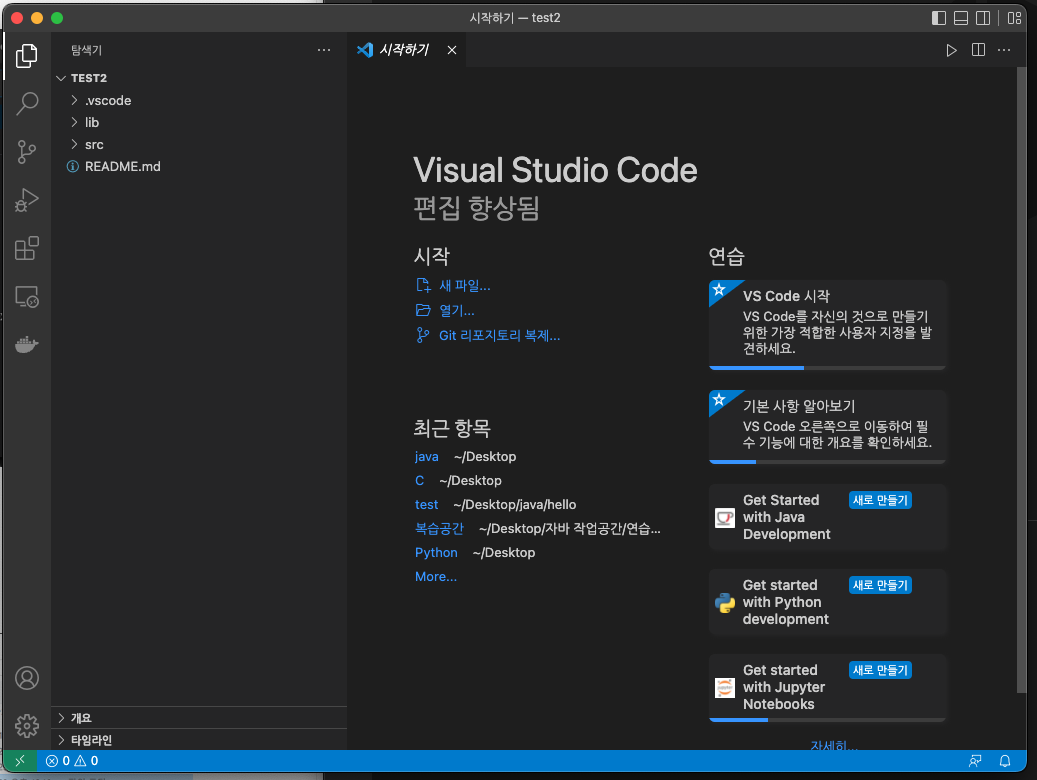
Task: Open notifications bell in status bar
Action: coord(1005,761)
